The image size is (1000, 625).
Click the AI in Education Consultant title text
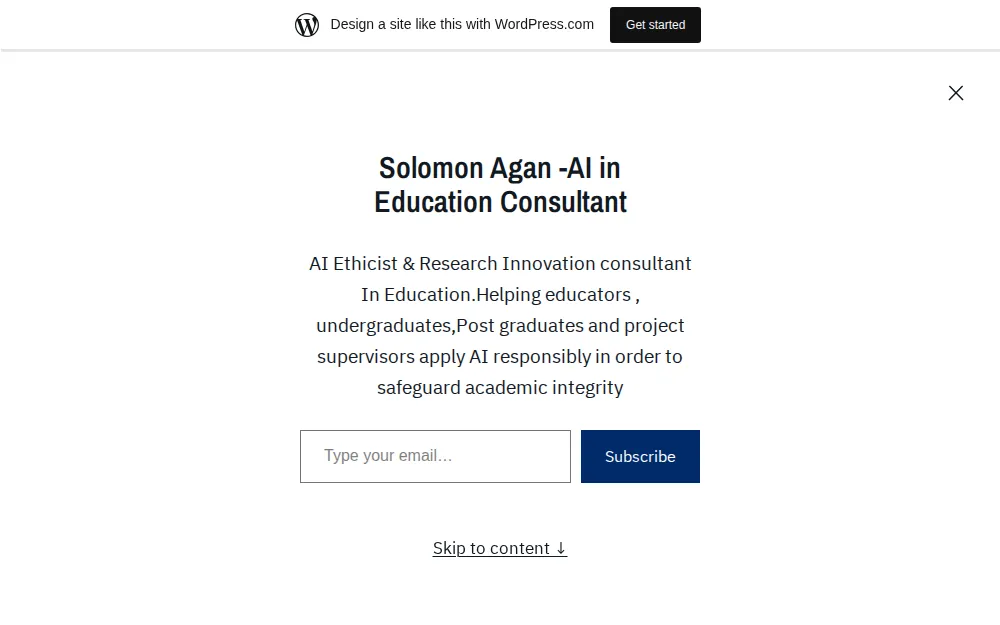point(500,201)
